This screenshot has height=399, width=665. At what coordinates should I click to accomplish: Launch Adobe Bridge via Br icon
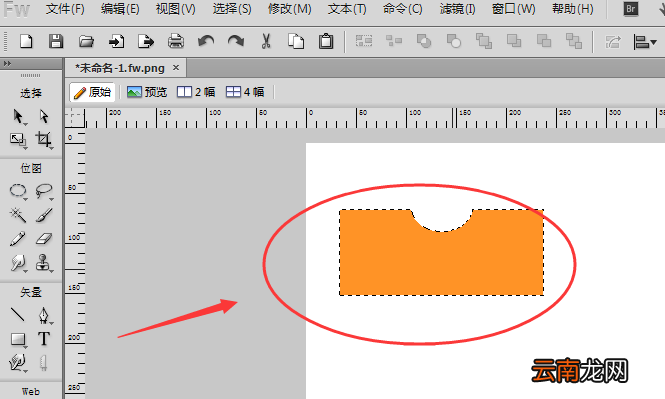tap(631, 8)
